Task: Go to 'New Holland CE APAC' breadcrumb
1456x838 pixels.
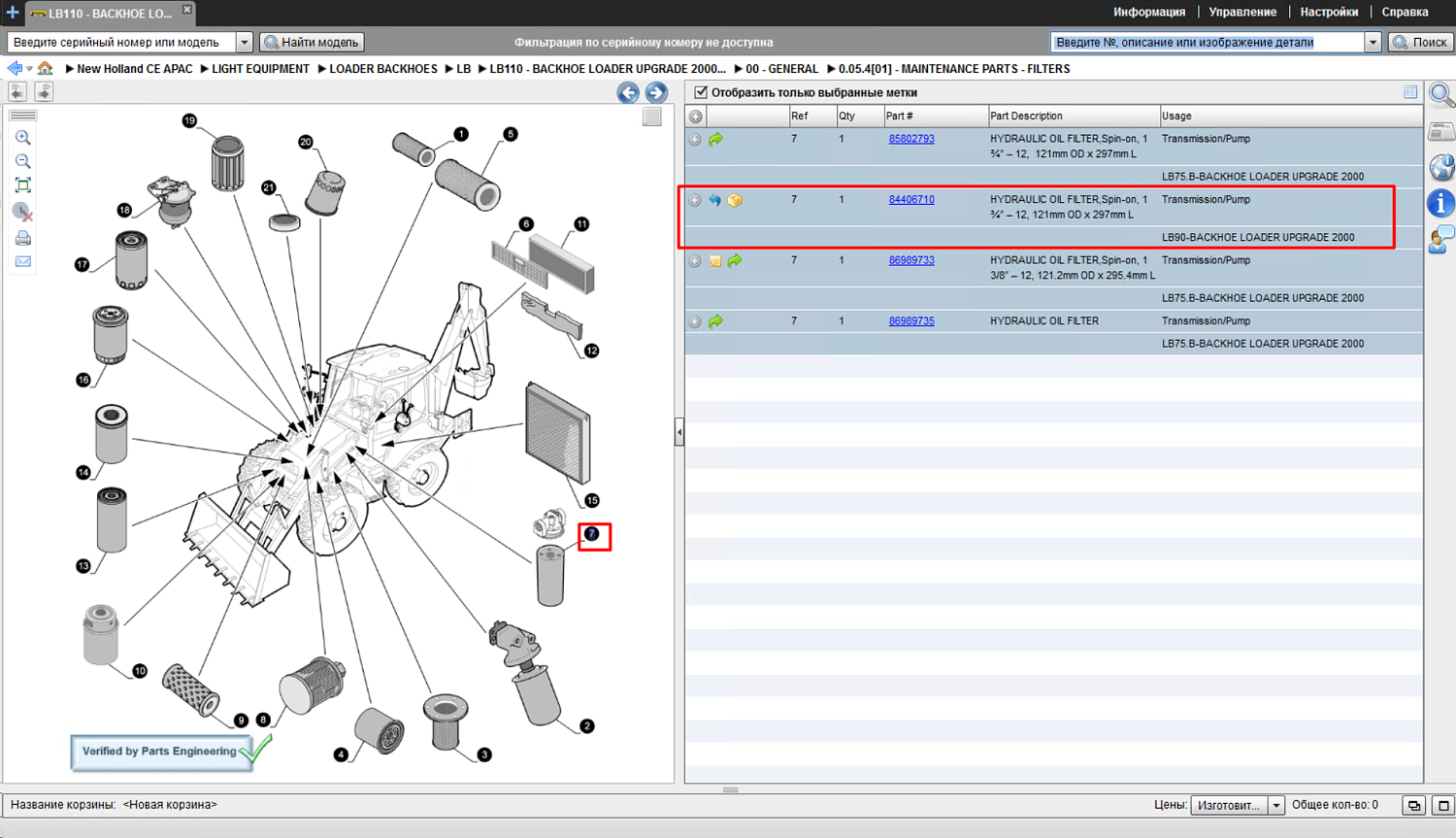Action: pyautogui.click(x=135, y=69)
